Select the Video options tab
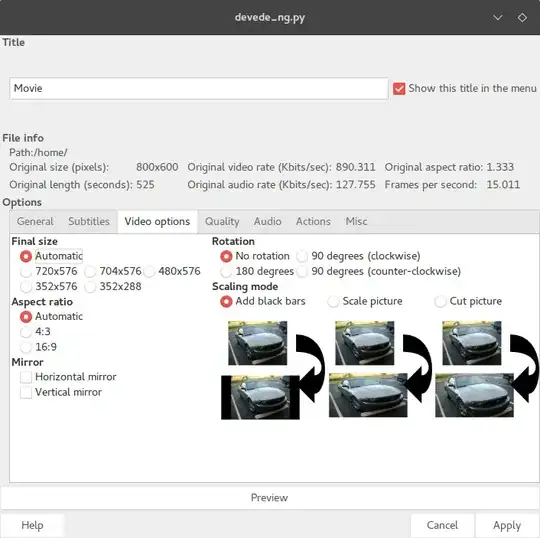The width and height of the screenshot is (540, 538). (157, 221)
